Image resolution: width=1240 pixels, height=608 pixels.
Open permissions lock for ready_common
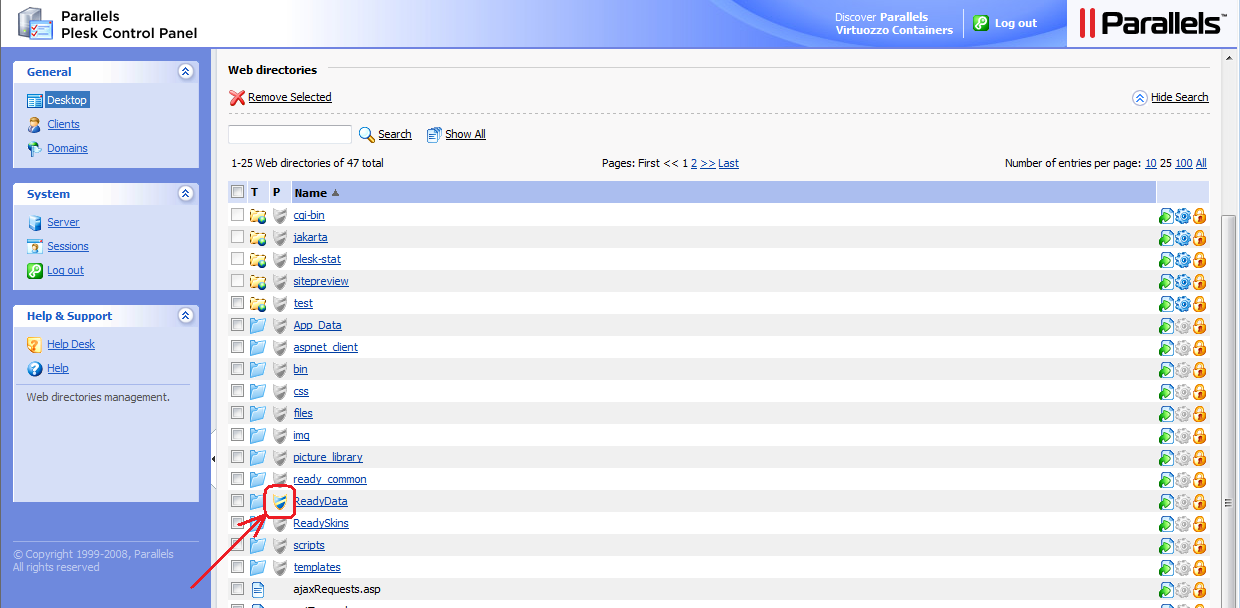pos(1199,479)
